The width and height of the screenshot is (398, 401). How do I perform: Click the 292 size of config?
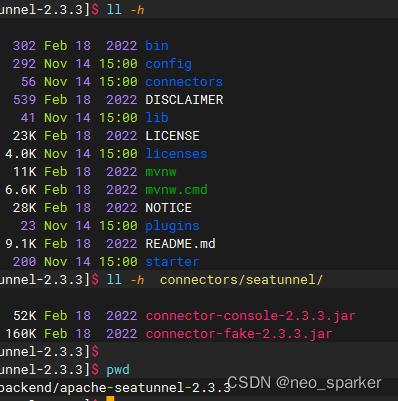pyautogui.click(x=24, y=64)
